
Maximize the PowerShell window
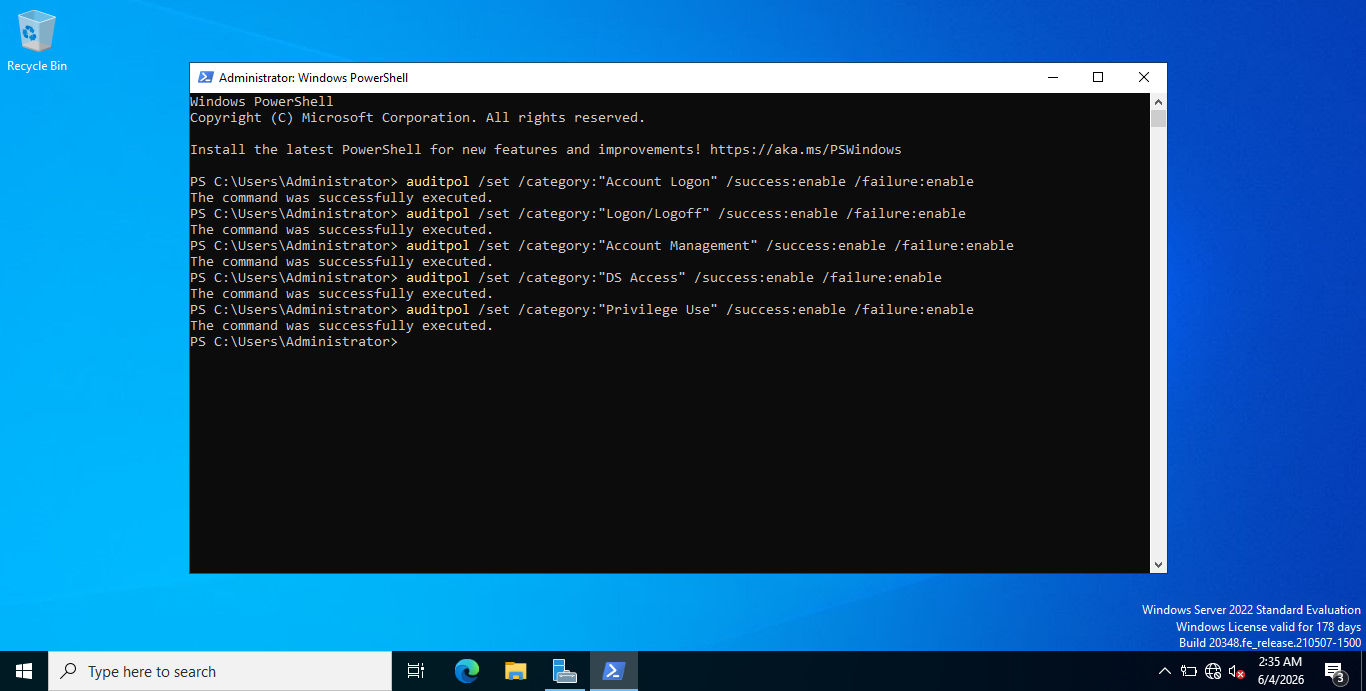pyautogui.click(x=1098, y=77)
